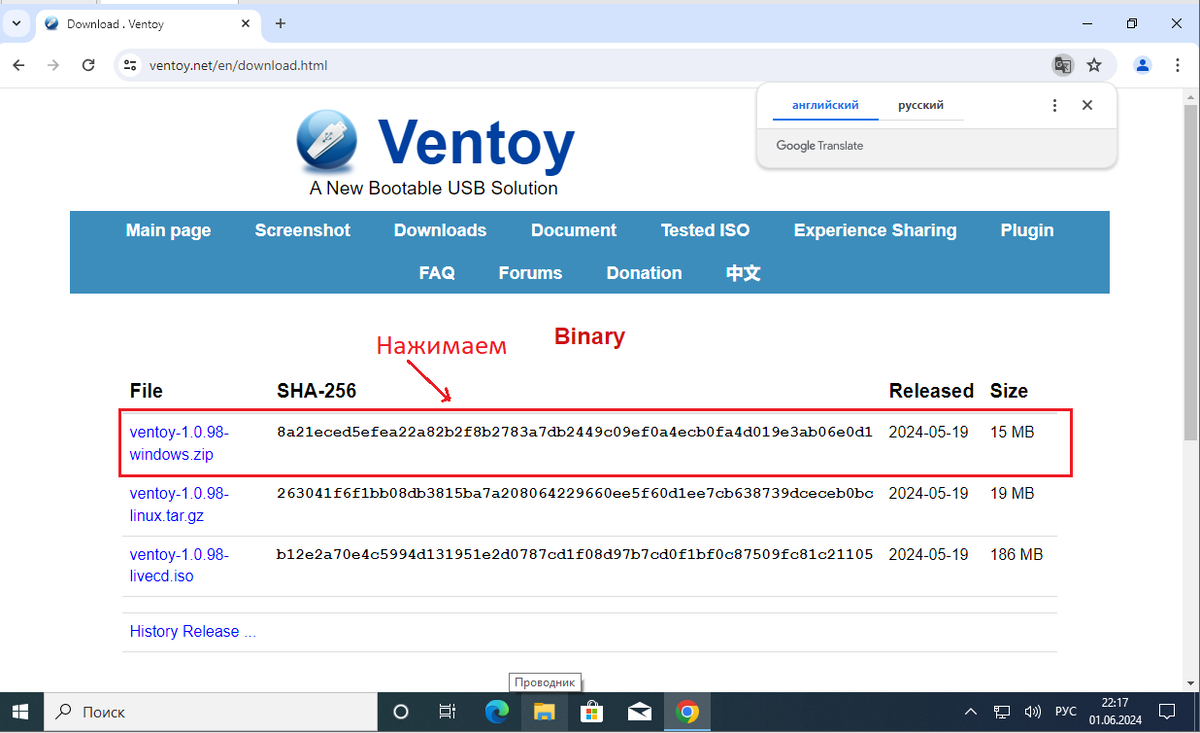Open Cortana circle on taskbar
This screenshot has width=1200, height=733.
(401, 712)
